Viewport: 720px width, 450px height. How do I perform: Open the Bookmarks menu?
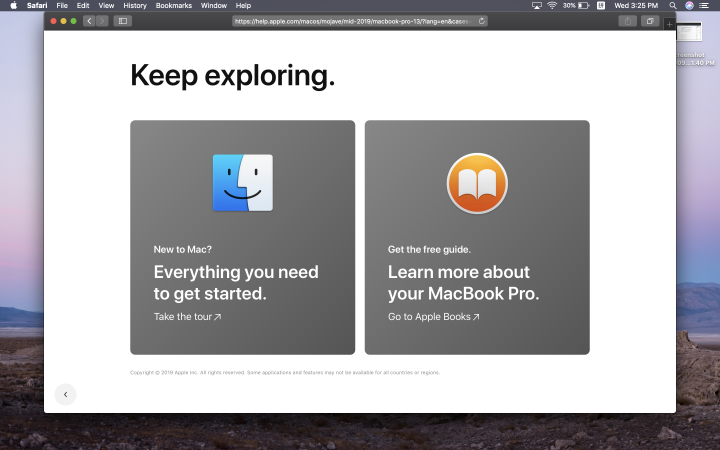coord(174,6)
